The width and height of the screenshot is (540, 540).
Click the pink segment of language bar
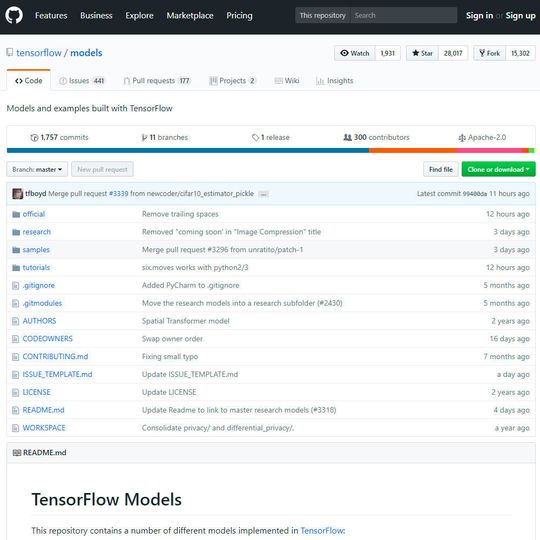pyautogui.click(x=490, y=150)
